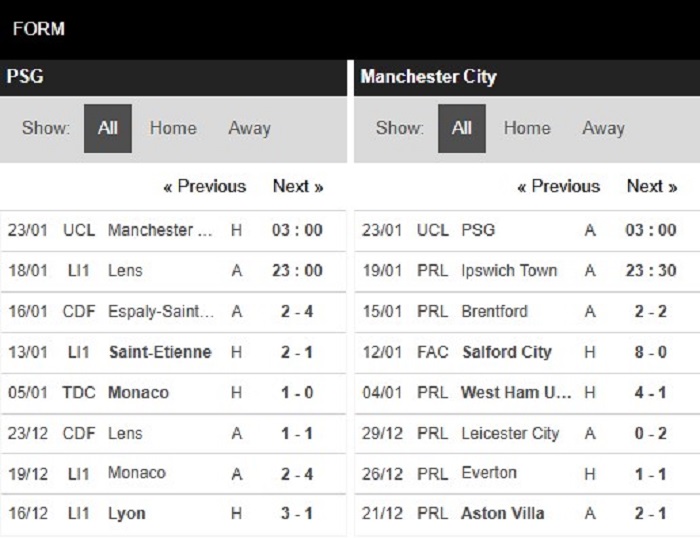This screenshot has width=700, height=538.
Task: Select All filter under Manchester City
Action: (x=462, y=129)
